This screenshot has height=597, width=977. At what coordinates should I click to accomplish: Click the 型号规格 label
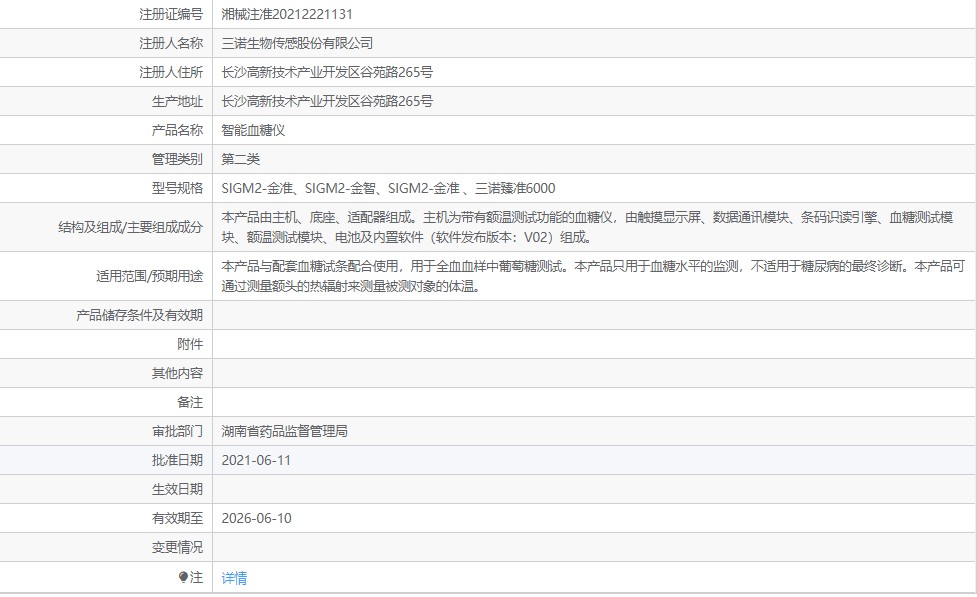[x=177, y=188]
